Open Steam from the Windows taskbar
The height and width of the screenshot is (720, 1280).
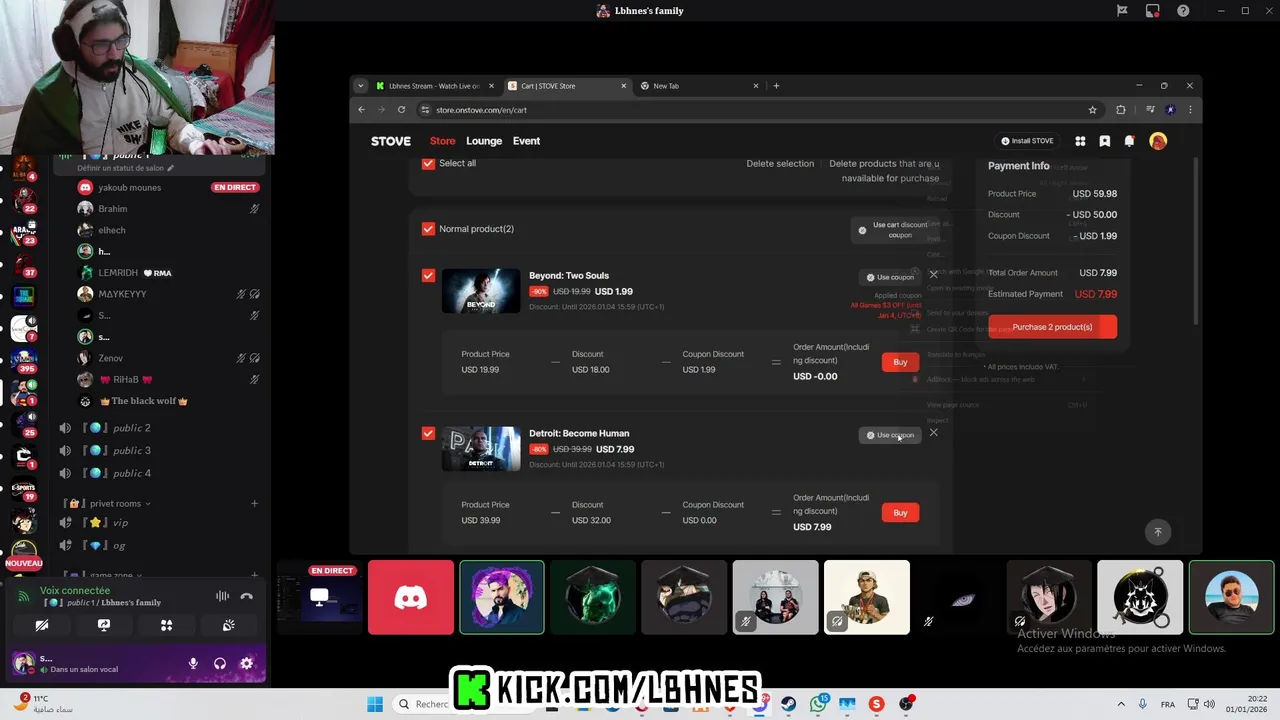click(x=789, y=704)
